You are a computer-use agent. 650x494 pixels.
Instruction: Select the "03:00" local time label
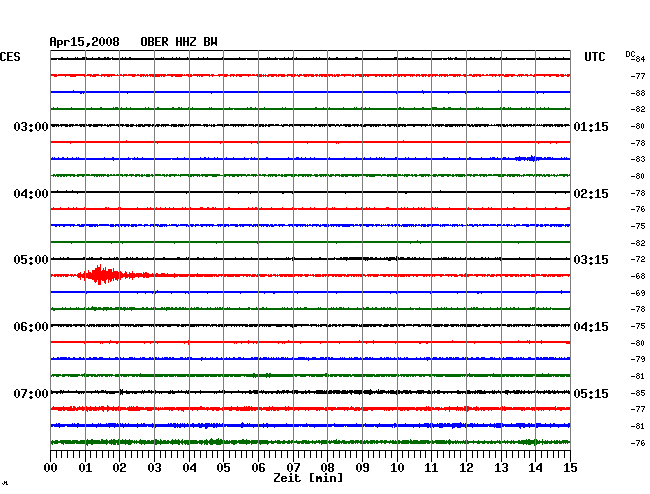coord(31,126)
